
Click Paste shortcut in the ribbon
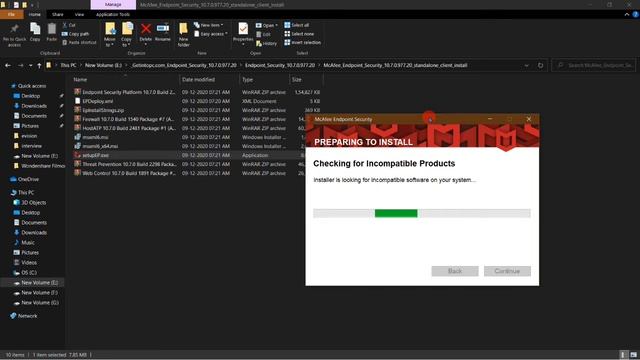click(79, 42)
